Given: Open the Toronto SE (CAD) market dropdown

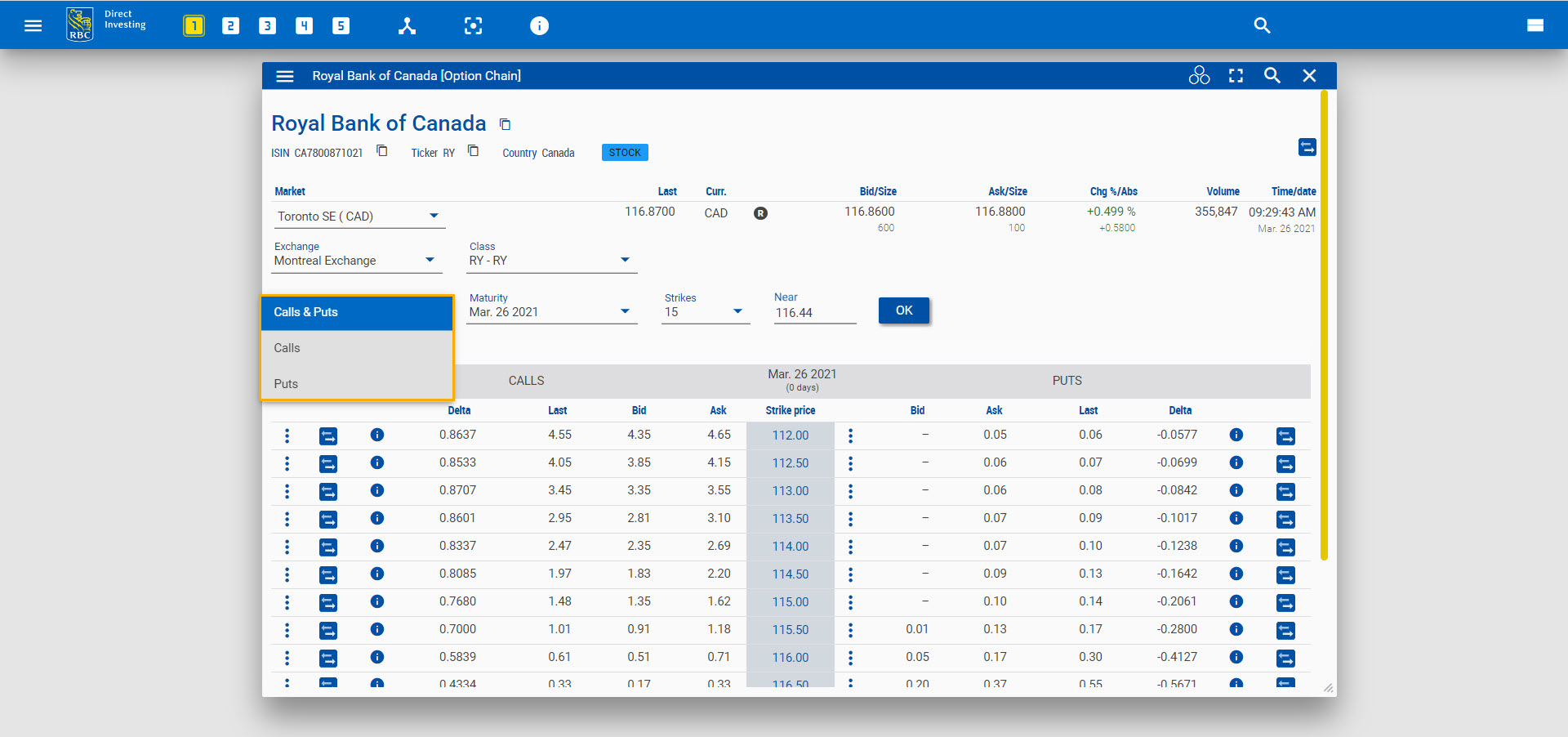Looking at the screenshot, I should (x=358, y=217).
